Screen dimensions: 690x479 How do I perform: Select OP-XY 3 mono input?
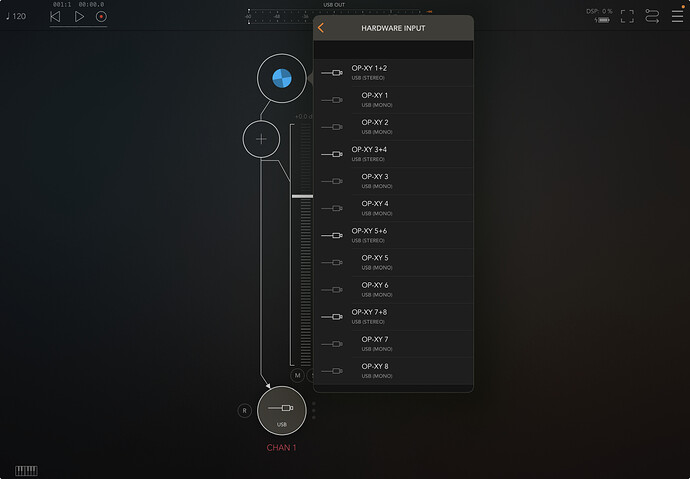393,181
